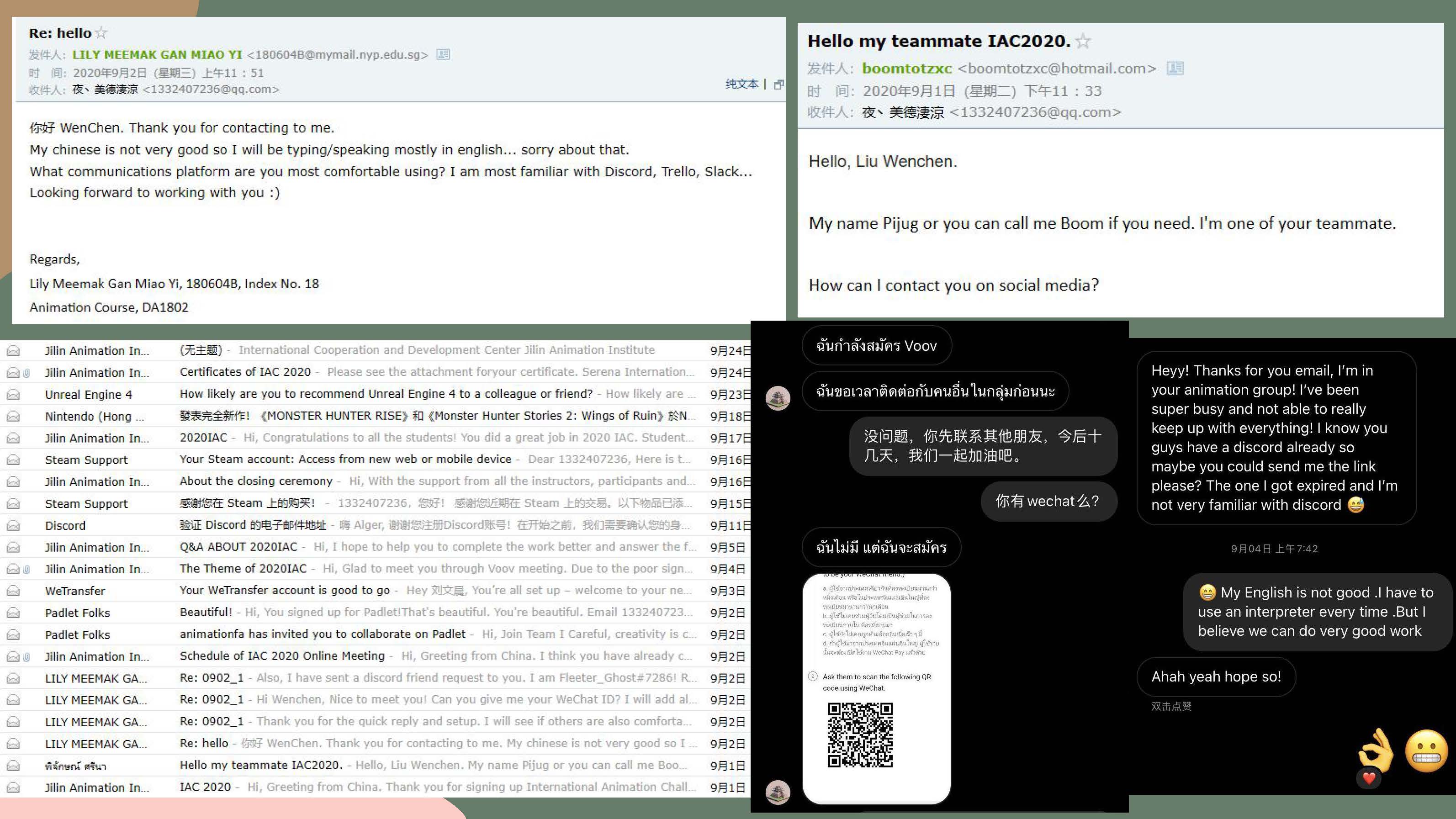Open "Hello my teammate IAC2020." in the email list

point(261,765)
